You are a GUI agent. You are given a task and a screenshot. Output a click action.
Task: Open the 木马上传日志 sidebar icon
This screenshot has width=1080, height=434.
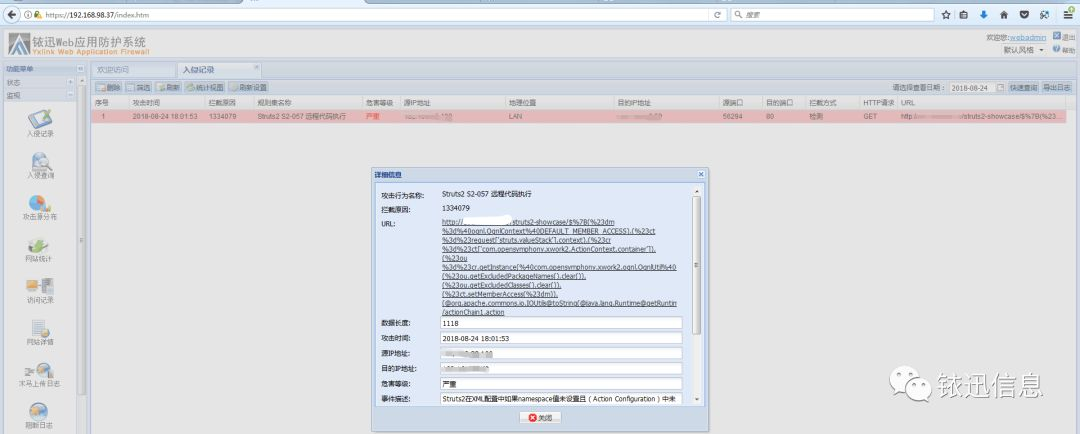[x=39, y=369]
